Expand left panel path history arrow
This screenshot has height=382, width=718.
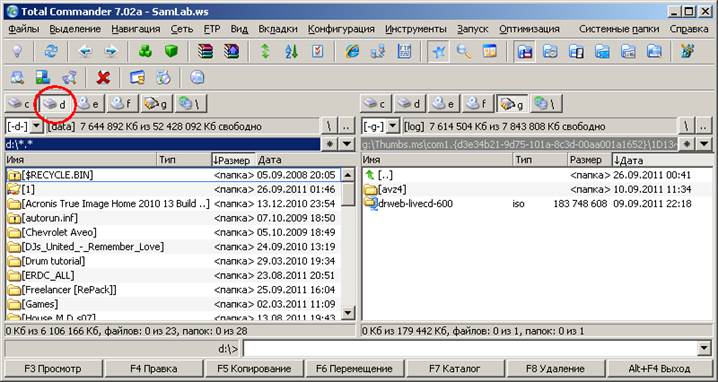click(347, 144)
